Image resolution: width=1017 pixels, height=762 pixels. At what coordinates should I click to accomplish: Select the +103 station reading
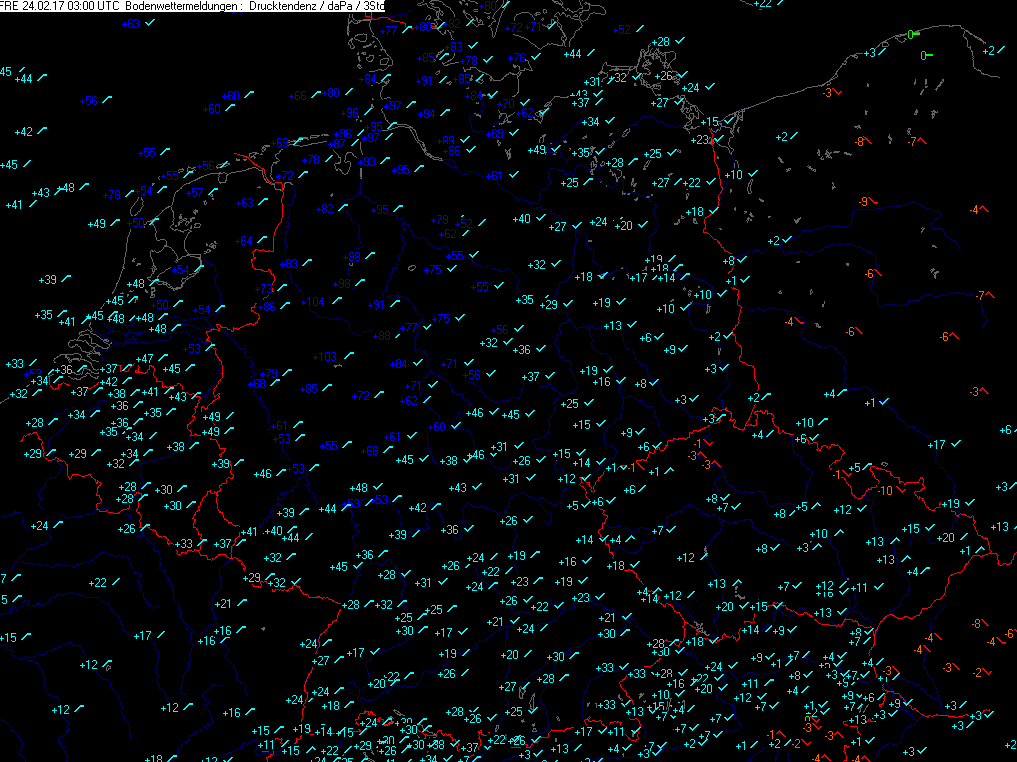click(324, 357)
